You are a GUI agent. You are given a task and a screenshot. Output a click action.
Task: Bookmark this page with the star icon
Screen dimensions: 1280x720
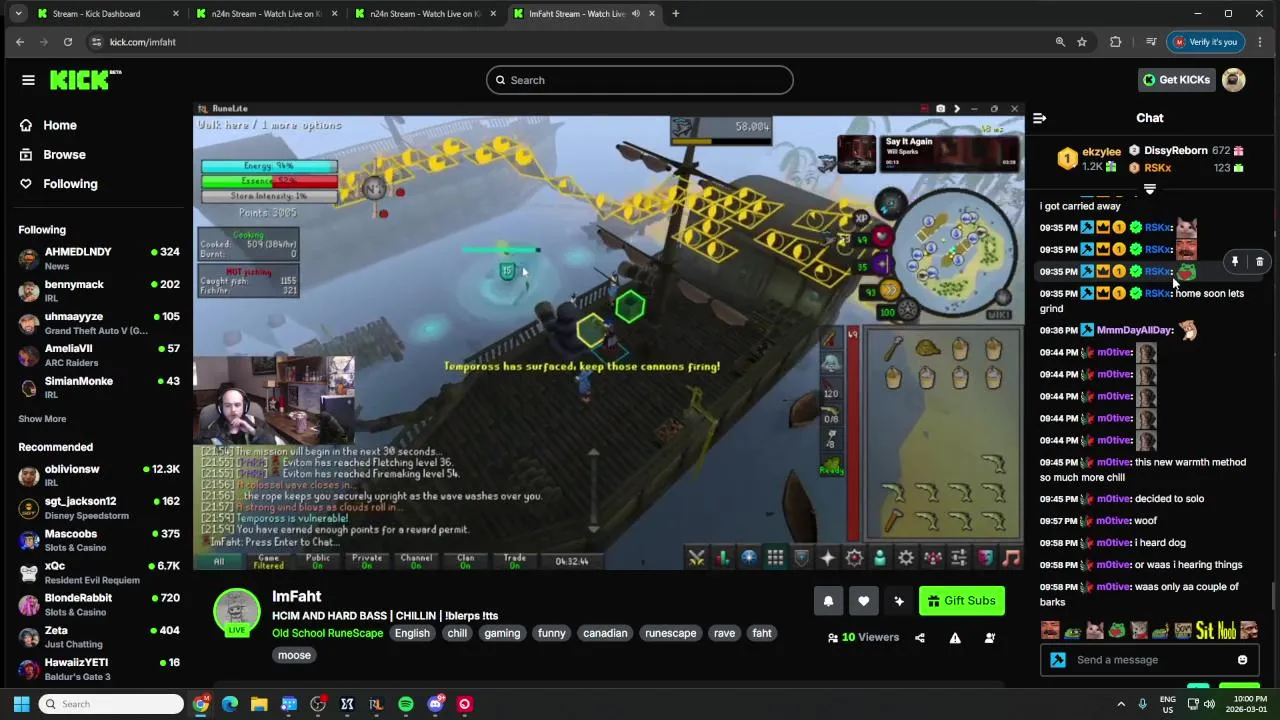pyautogui.click(x=1082, y=42)
